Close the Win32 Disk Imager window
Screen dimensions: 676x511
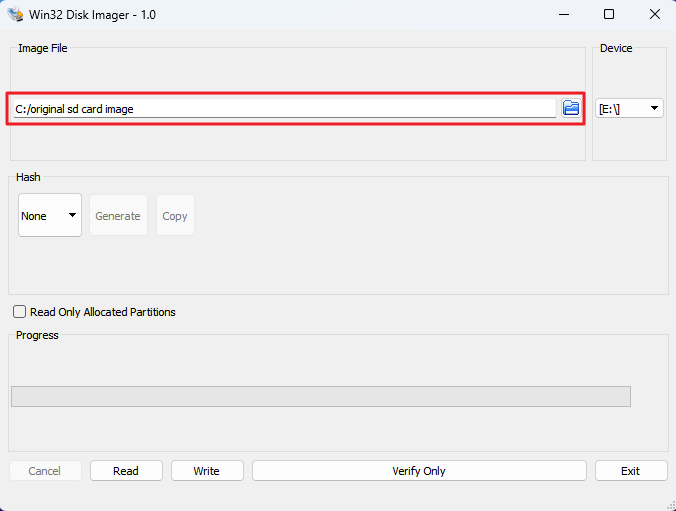click(652, 15)
